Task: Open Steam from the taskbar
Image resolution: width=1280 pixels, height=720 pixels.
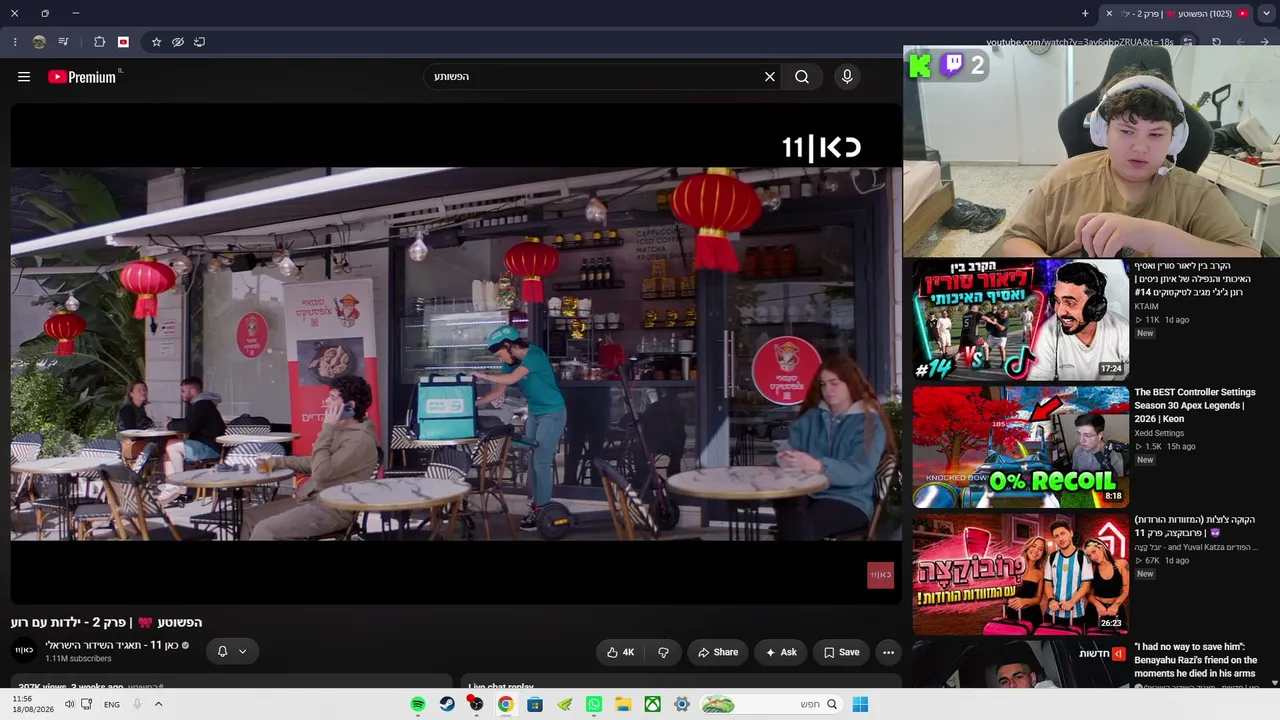Action: pos(447,705)
